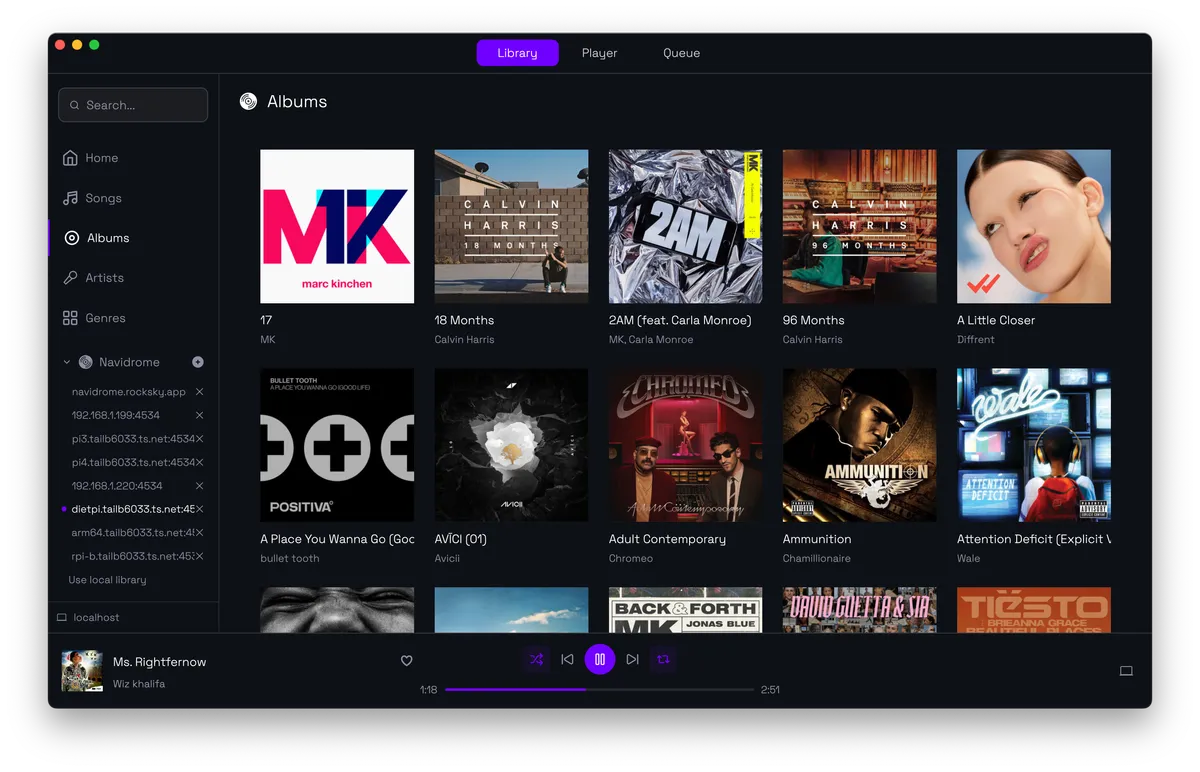Remove the pi4.tailb6033.ts.net server
Image resolution: width=1200 pixels, height=772 pixels.
(199, 462)
